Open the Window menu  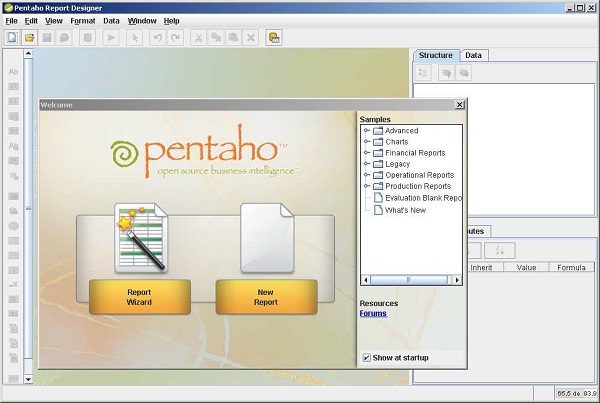(x=142, y=21)
